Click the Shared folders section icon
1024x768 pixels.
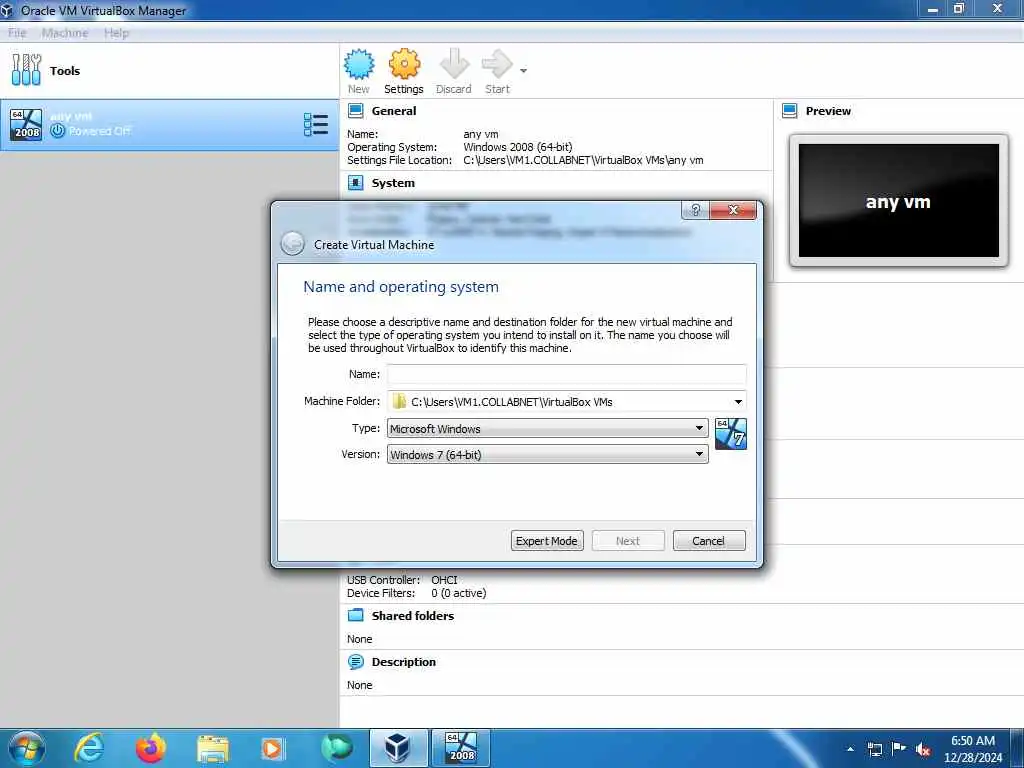click(355, 615)
